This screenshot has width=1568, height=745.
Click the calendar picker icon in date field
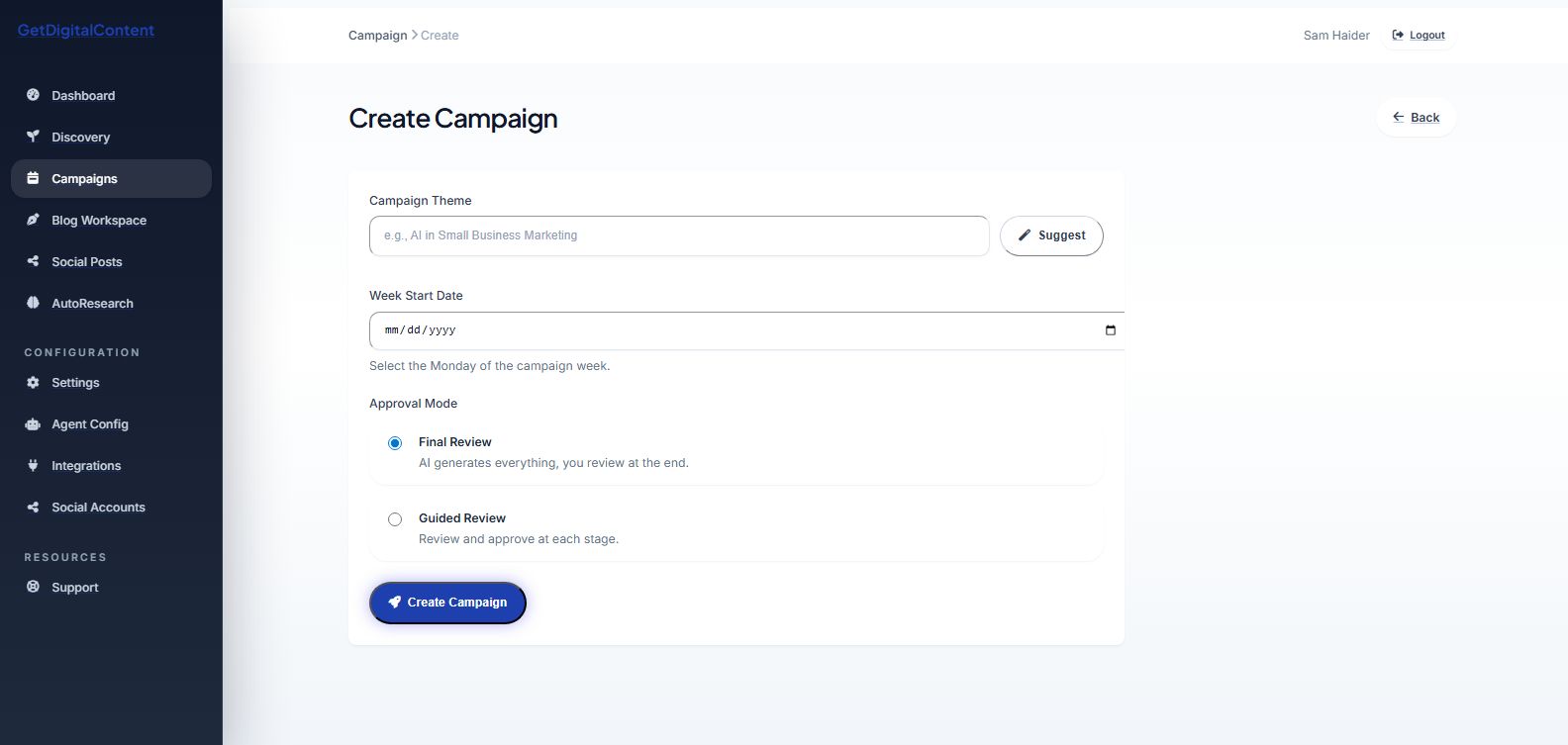1111,330
